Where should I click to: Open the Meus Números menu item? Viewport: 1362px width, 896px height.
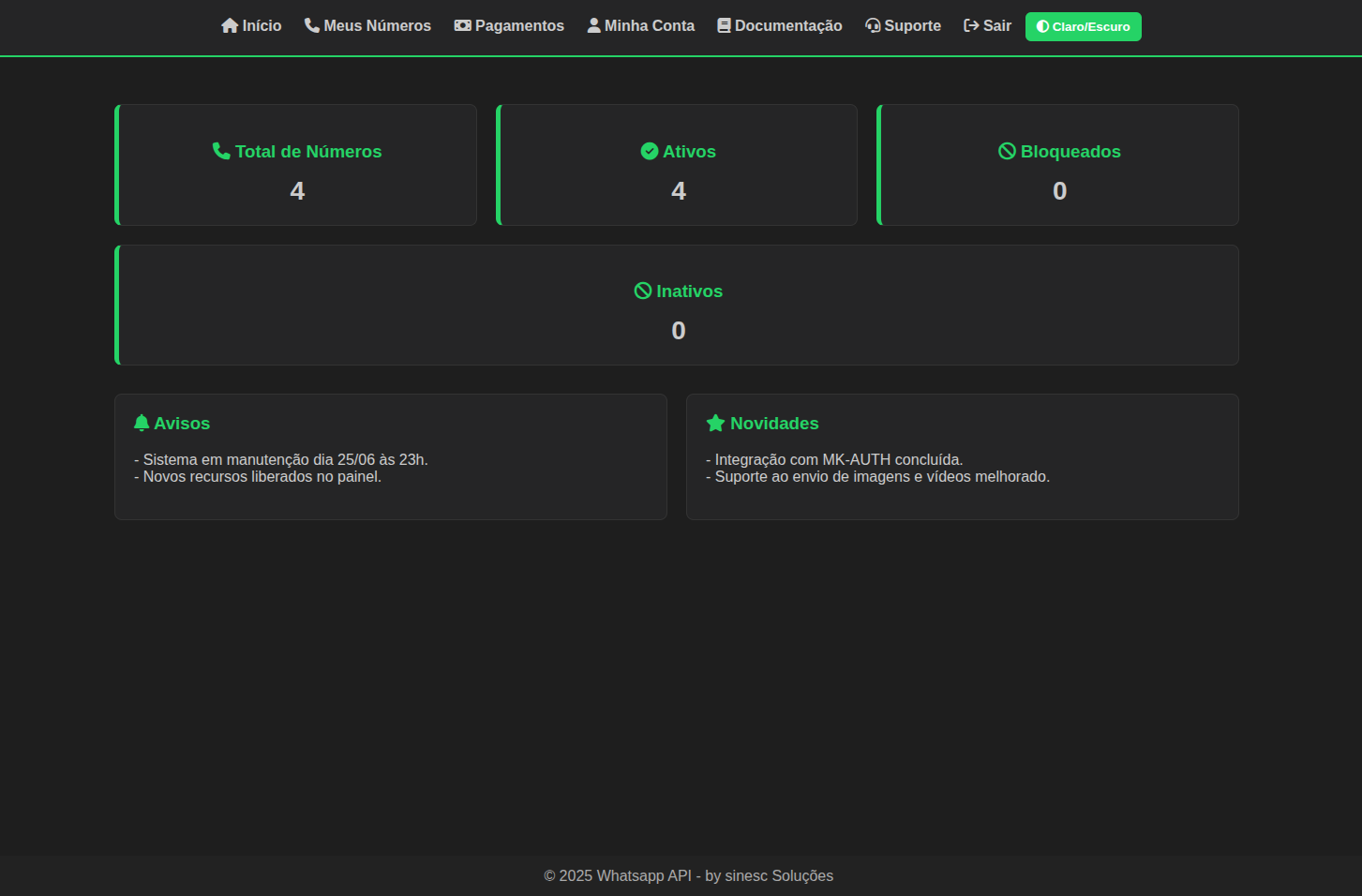tap(367, 26)
